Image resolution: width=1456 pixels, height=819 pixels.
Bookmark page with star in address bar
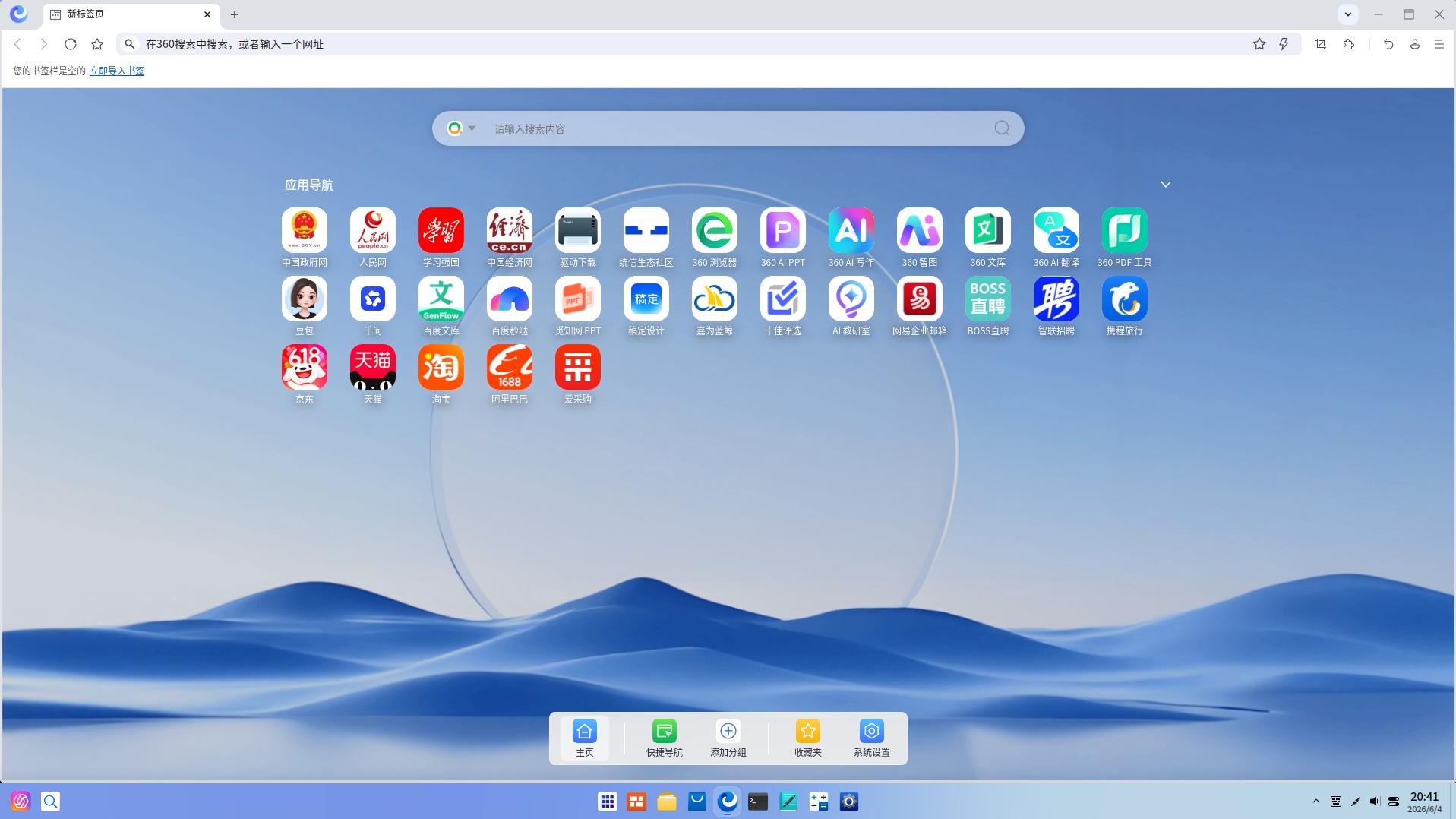coord(1259,44)
